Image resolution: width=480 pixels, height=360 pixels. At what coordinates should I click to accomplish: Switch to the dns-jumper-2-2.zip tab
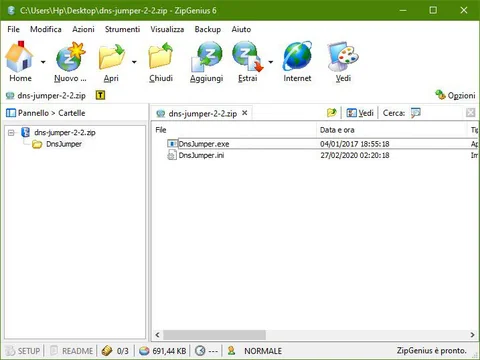202,113
